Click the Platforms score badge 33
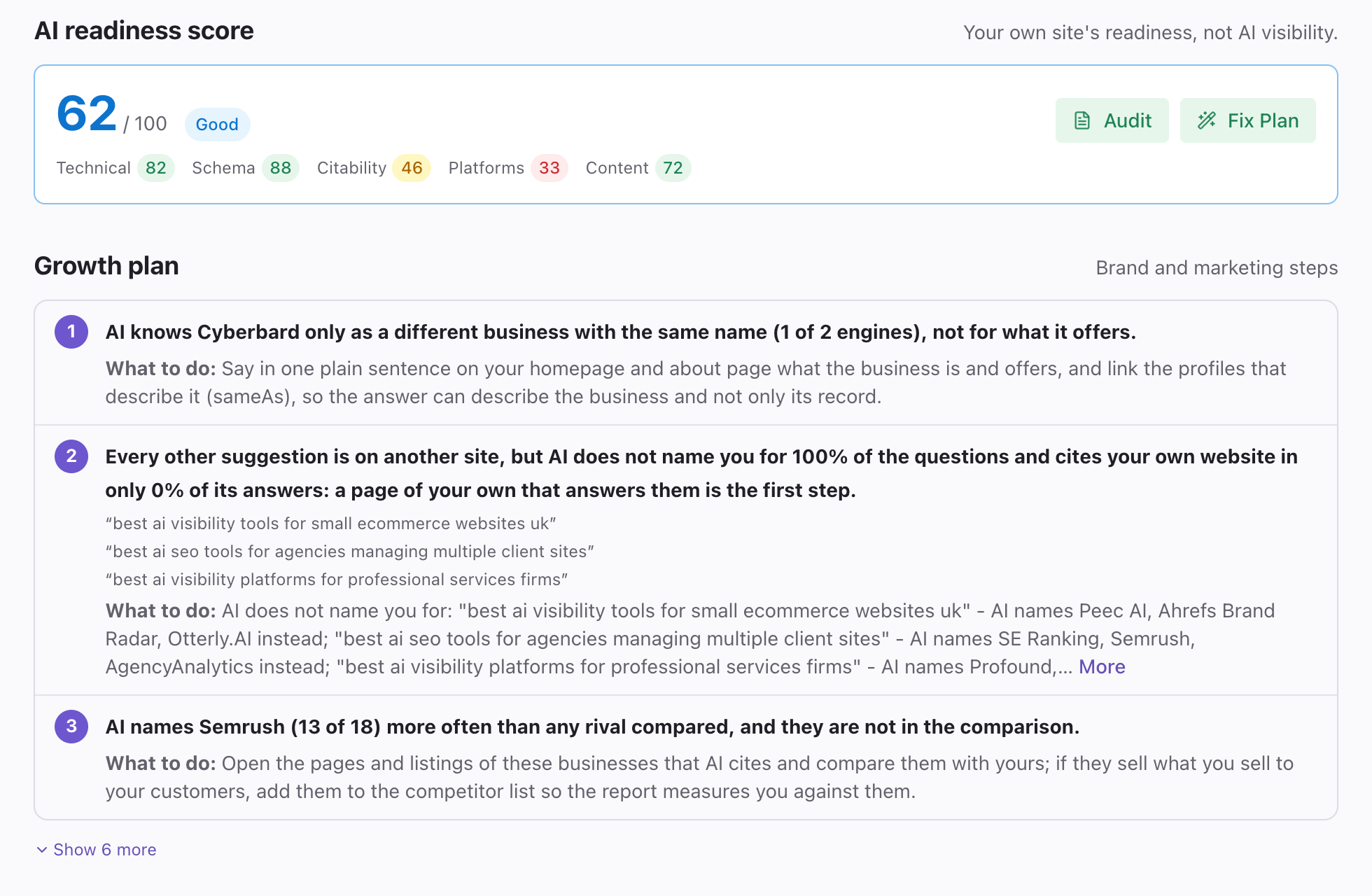Screen dimensions: 1372x896 click(549, 168)
